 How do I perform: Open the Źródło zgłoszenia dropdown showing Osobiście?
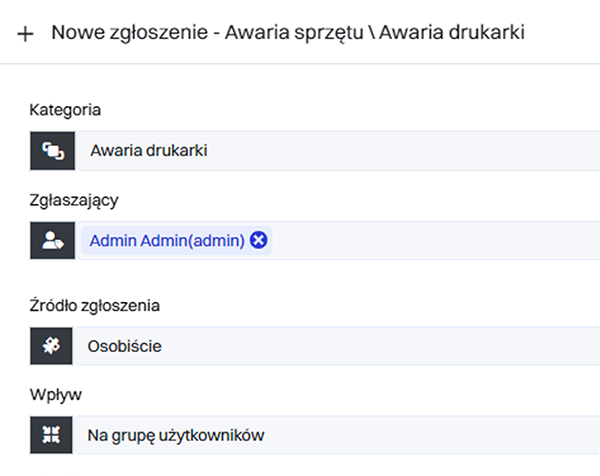tap(340, 346)
